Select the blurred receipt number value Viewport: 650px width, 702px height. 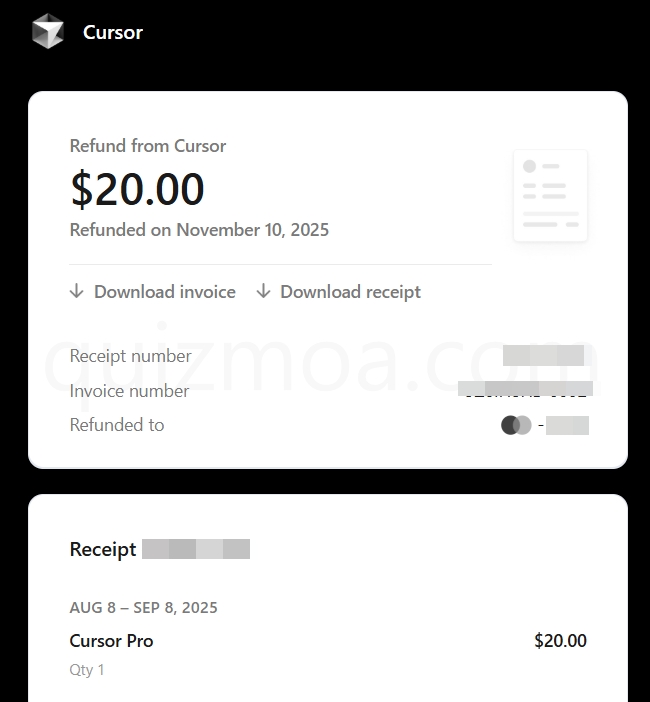coord(543,355)
